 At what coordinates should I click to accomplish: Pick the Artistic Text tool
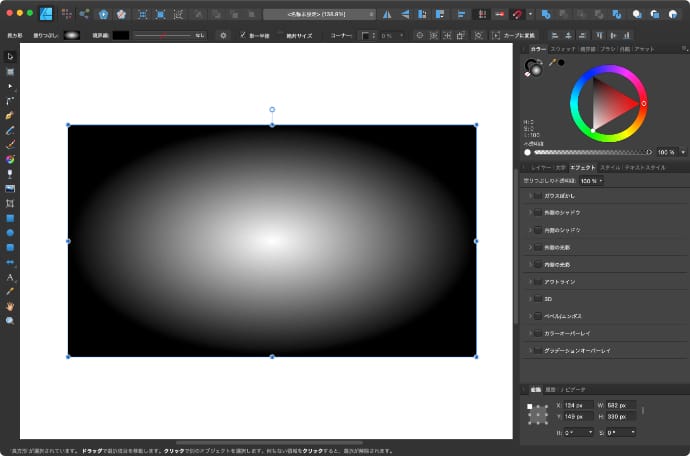pos(10,277)
